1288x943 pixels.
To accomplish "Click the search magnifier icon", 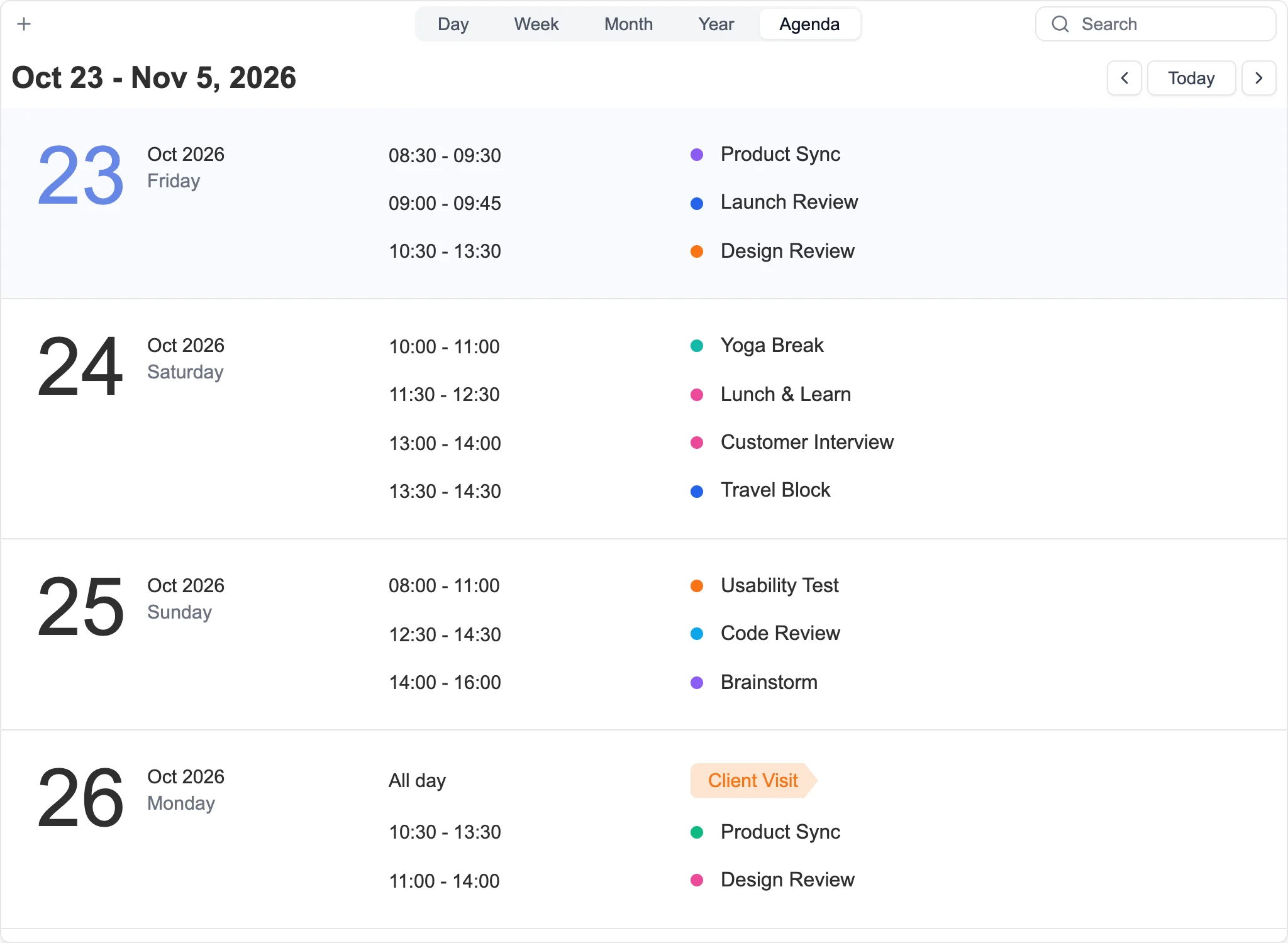I will point(1060,24).
